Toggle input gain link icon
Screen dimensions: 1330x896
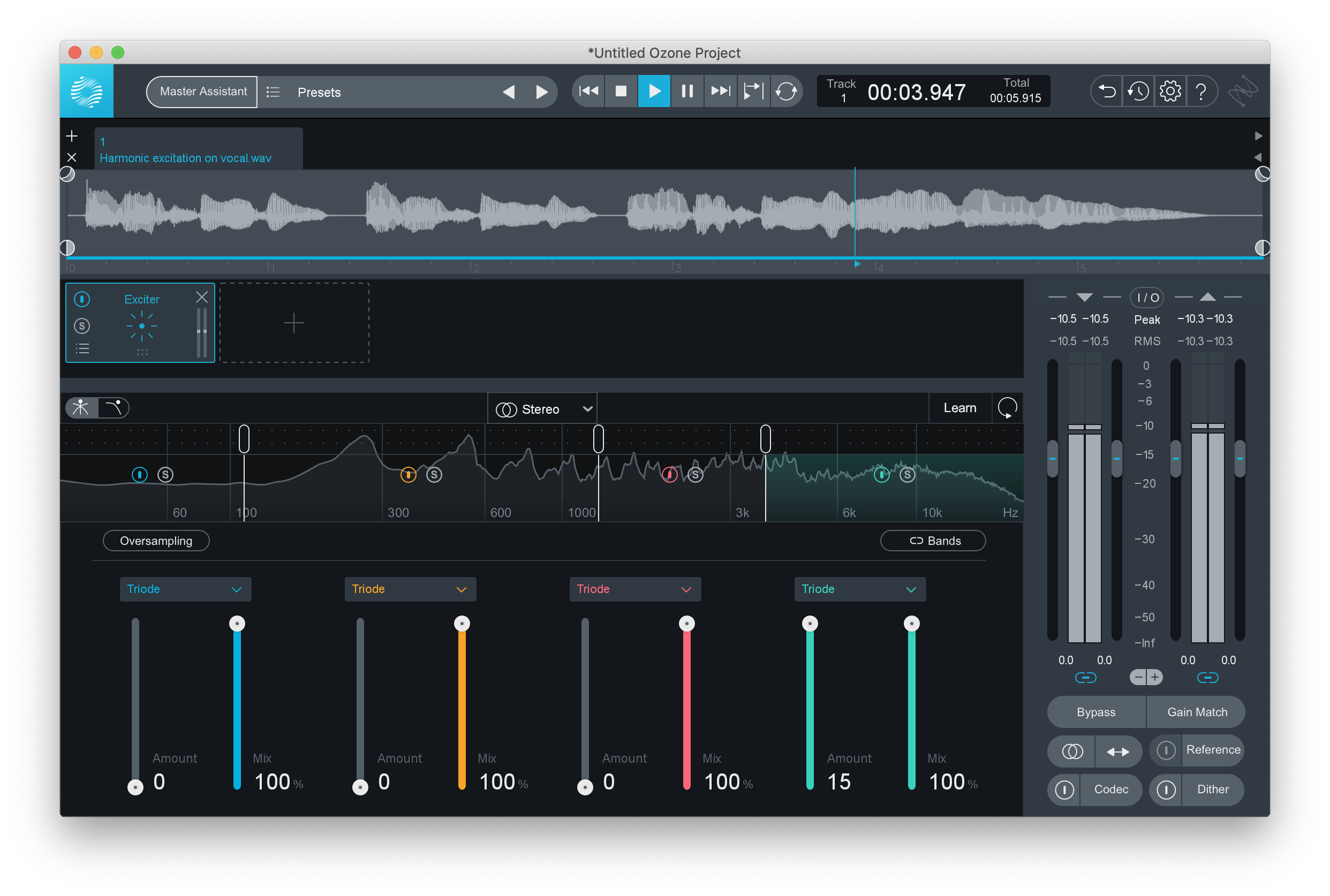(x=1085, y=678)
